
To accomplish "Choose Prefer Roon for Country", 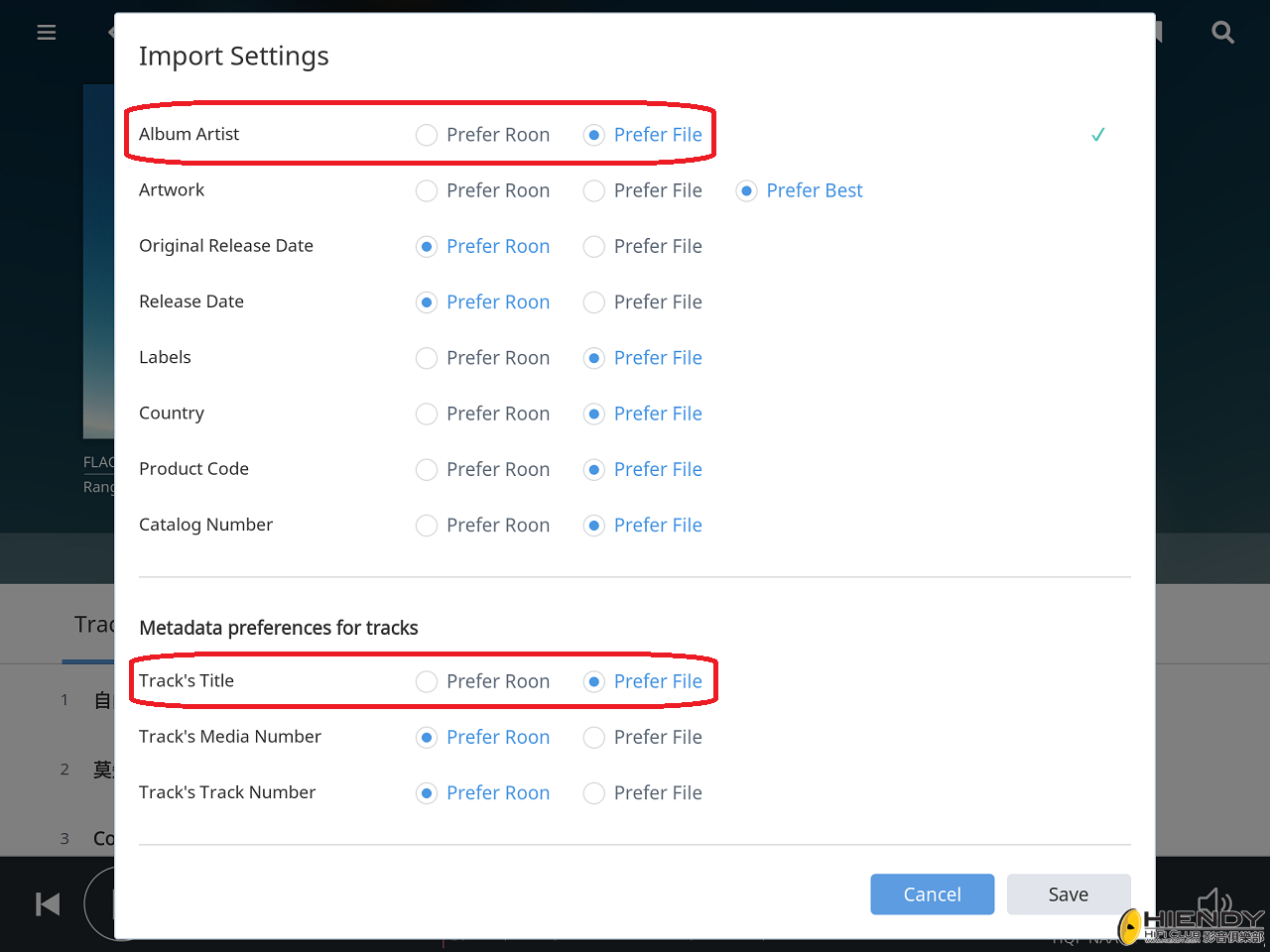I will tap(427, 414).
